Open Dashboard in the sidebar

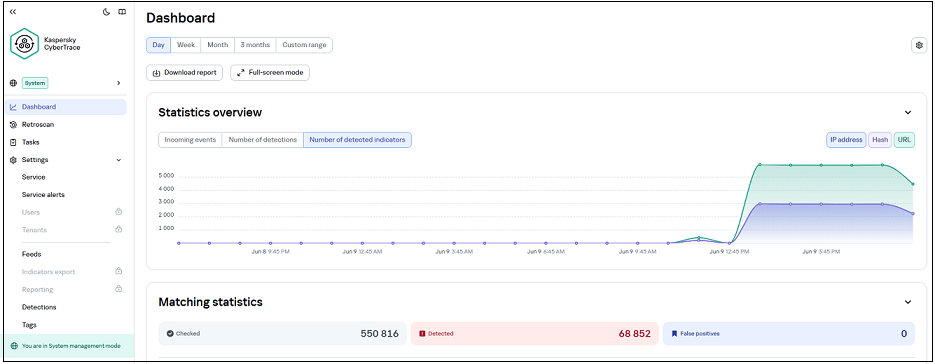66,107
